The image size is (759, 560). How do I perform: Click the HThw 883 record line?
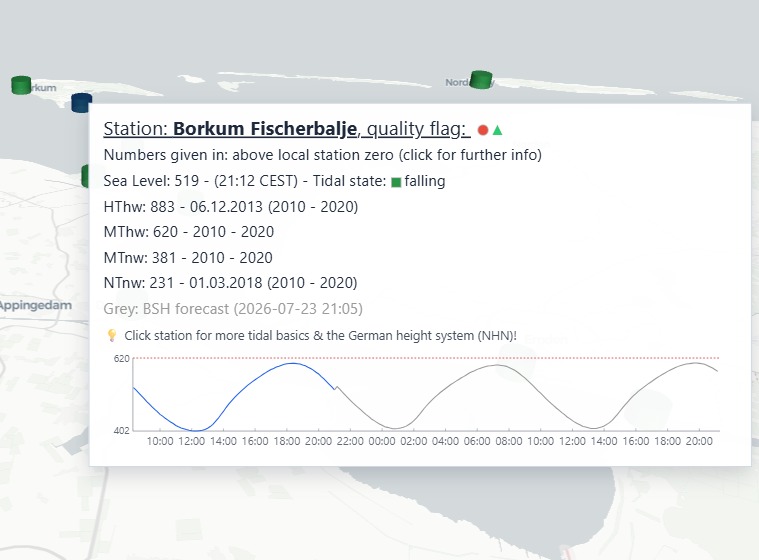click(231, 207)
